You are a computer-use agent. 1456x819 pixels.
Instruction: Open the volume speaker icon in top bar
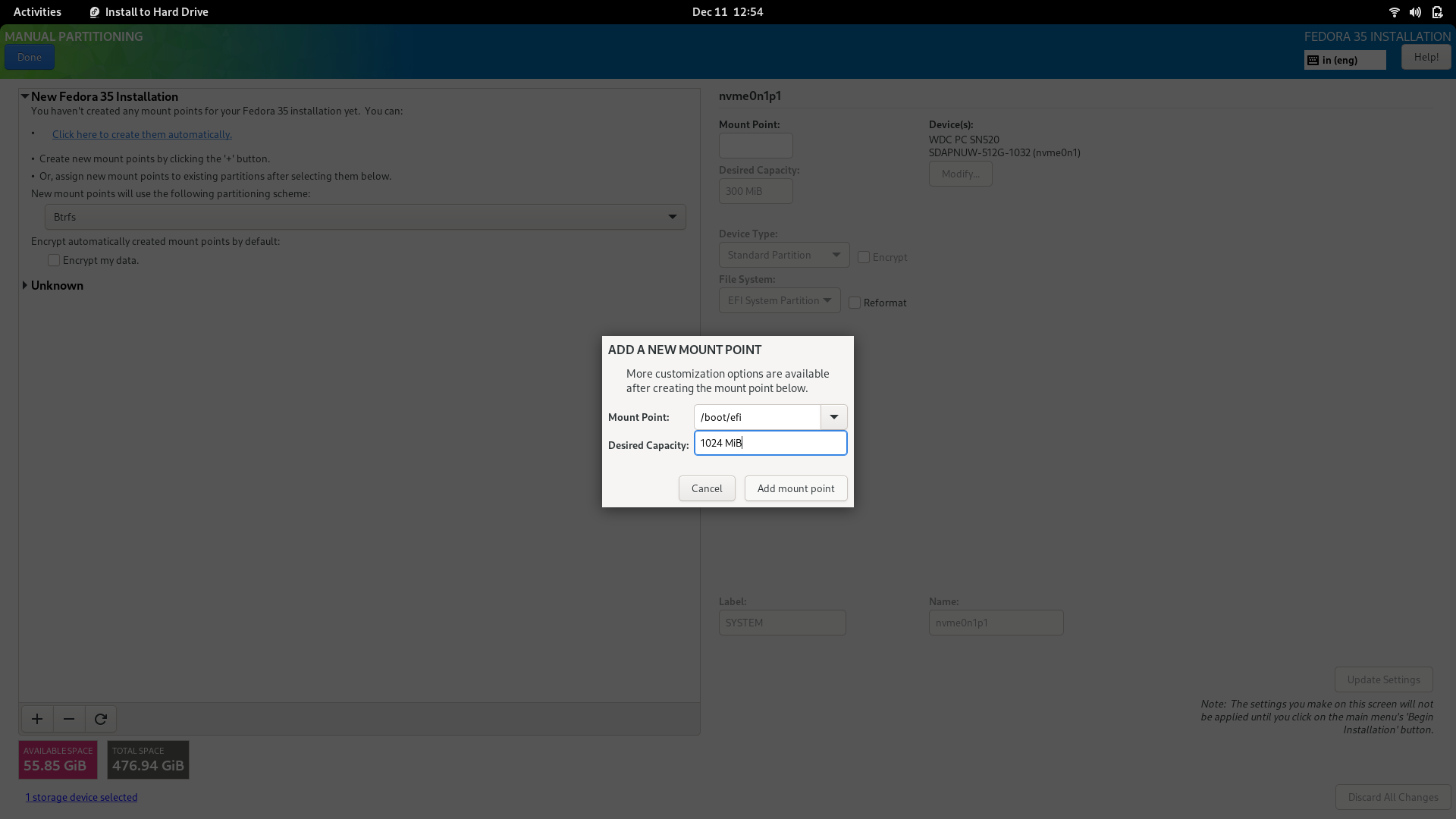(1415, 12)
